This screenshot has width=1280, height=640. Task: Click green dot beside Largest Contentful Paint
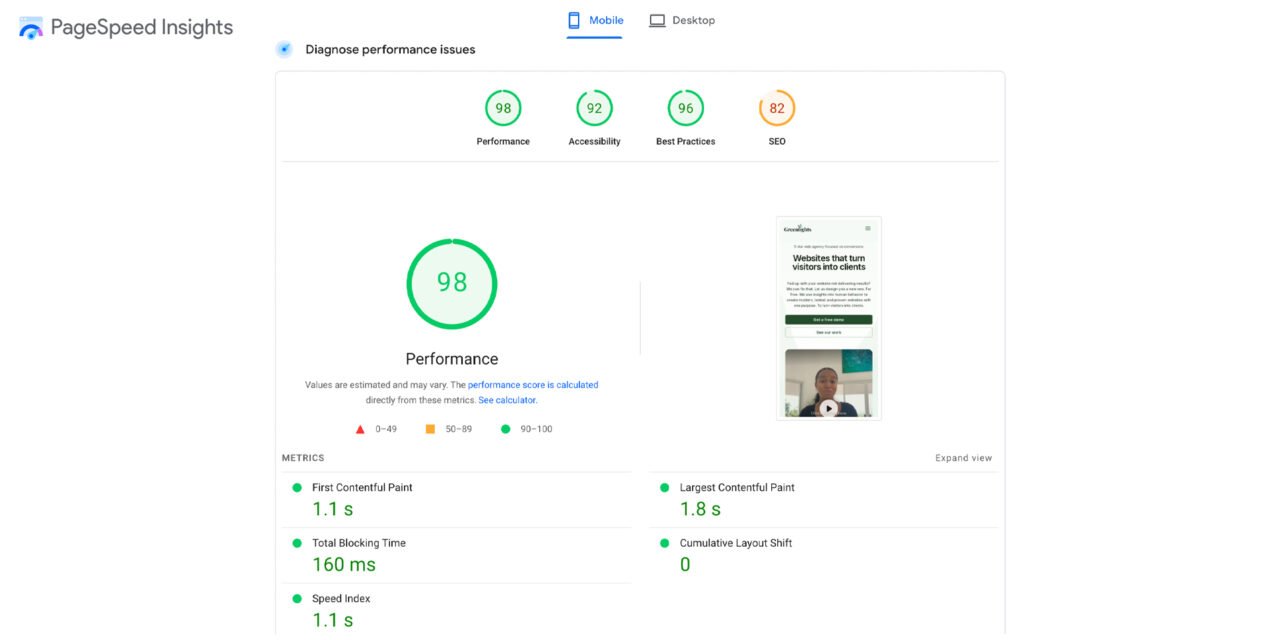click(x=664, y=487)
